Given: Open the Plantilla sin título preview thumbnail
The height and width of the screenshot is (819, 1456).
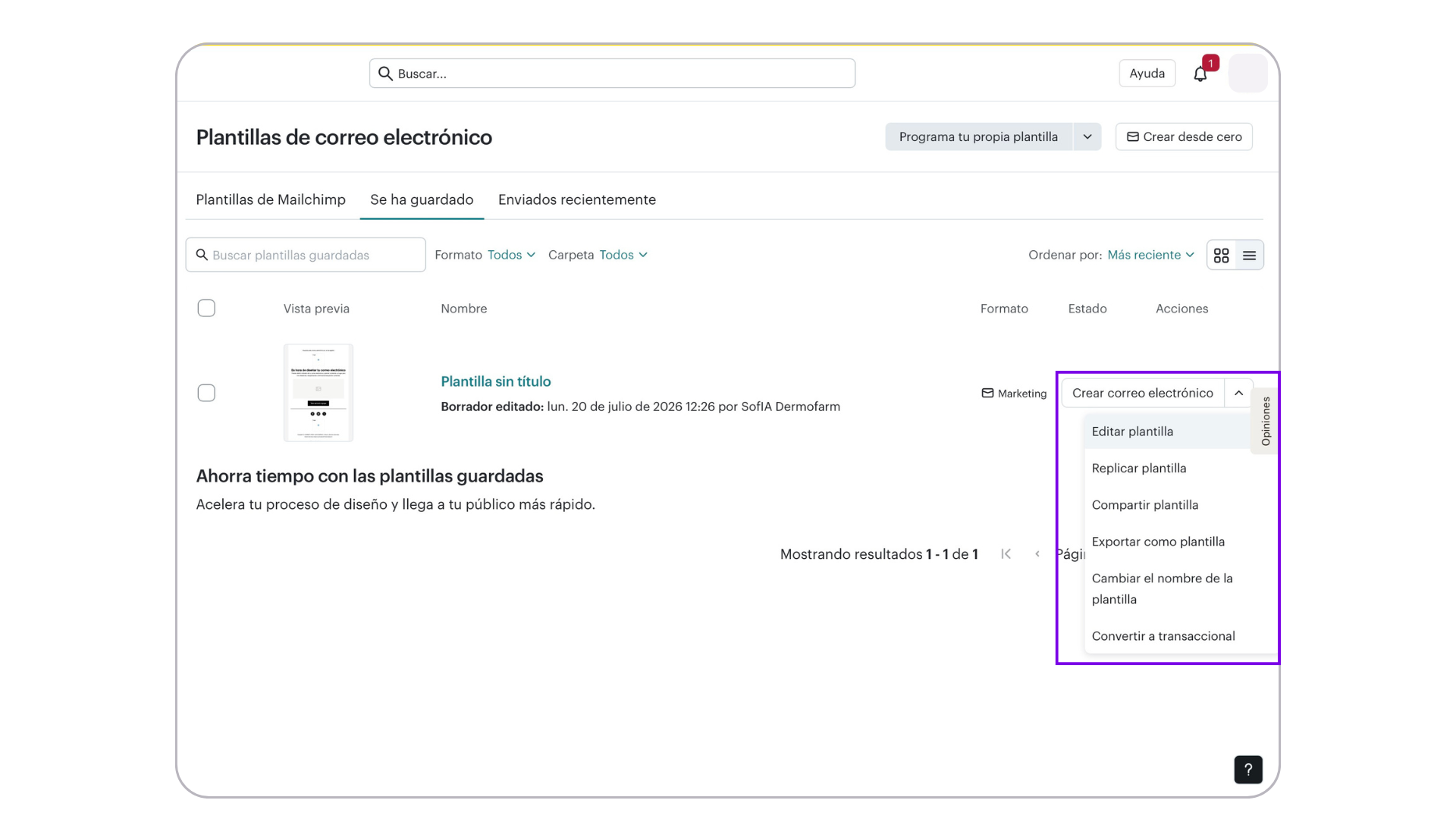Looking at the screenshot, I should 318,393.
